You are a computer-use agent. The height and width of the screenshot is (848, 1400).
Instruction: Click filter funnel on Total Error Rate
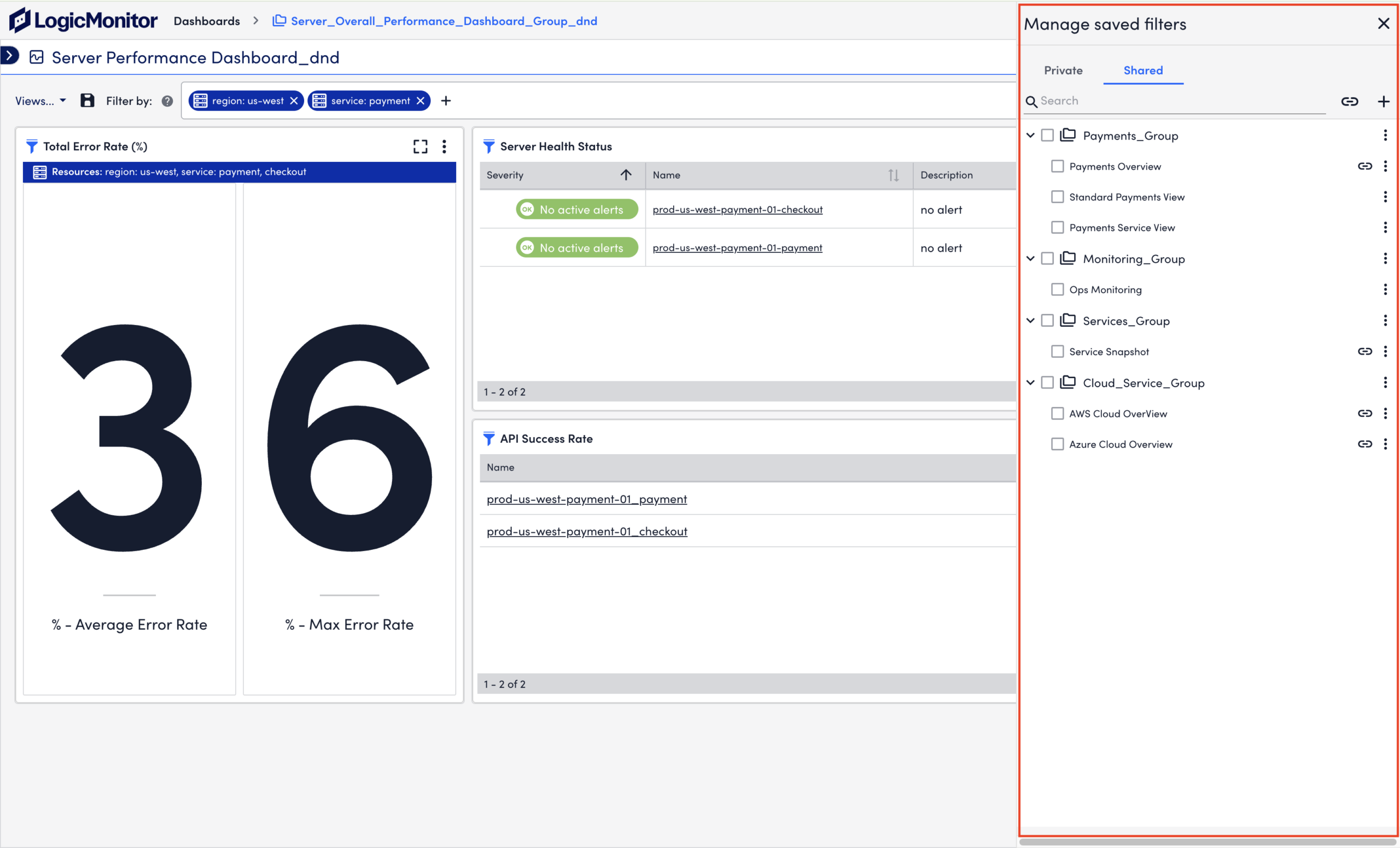(x=32, y=147)
